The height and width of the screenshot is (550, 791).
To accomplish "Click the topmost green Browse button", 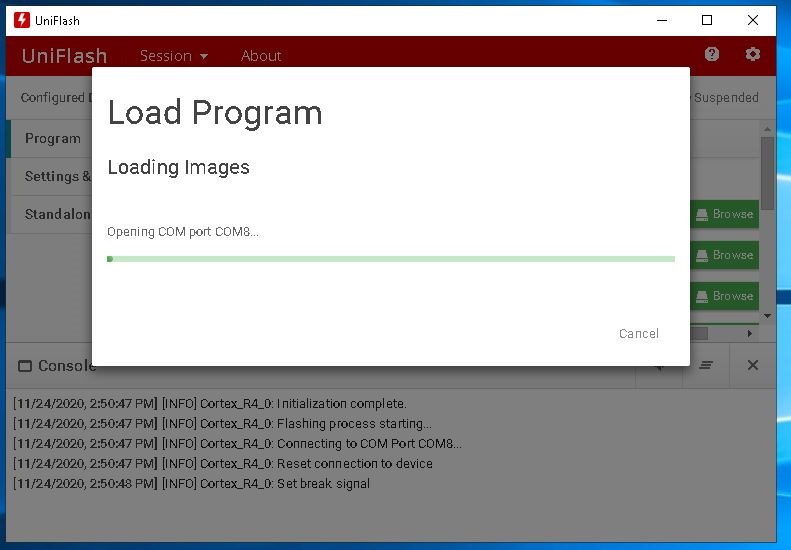I will pyautogui.click(x=724, y=214).
